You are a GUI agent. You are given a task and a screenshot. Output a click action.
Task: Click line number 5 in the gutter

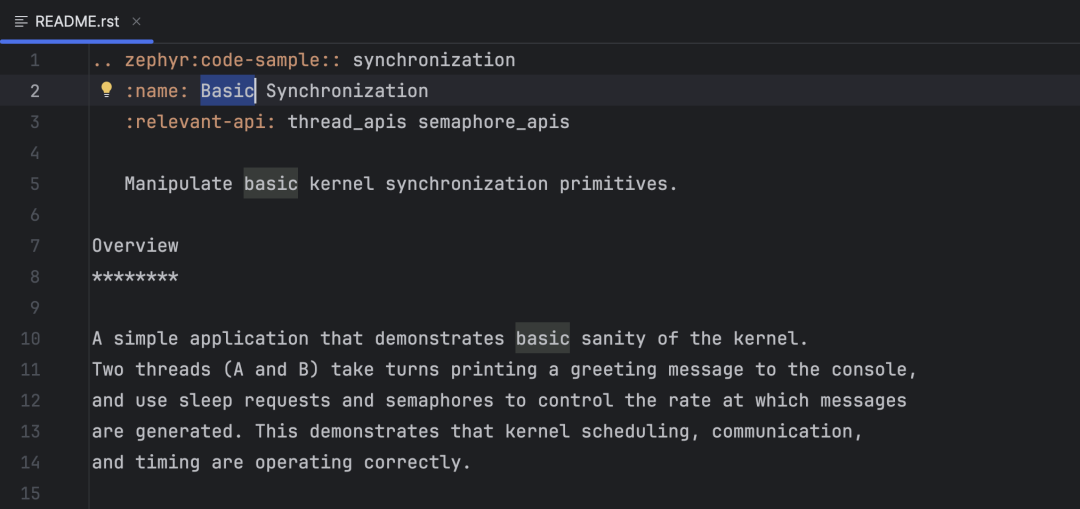[34, 184]
